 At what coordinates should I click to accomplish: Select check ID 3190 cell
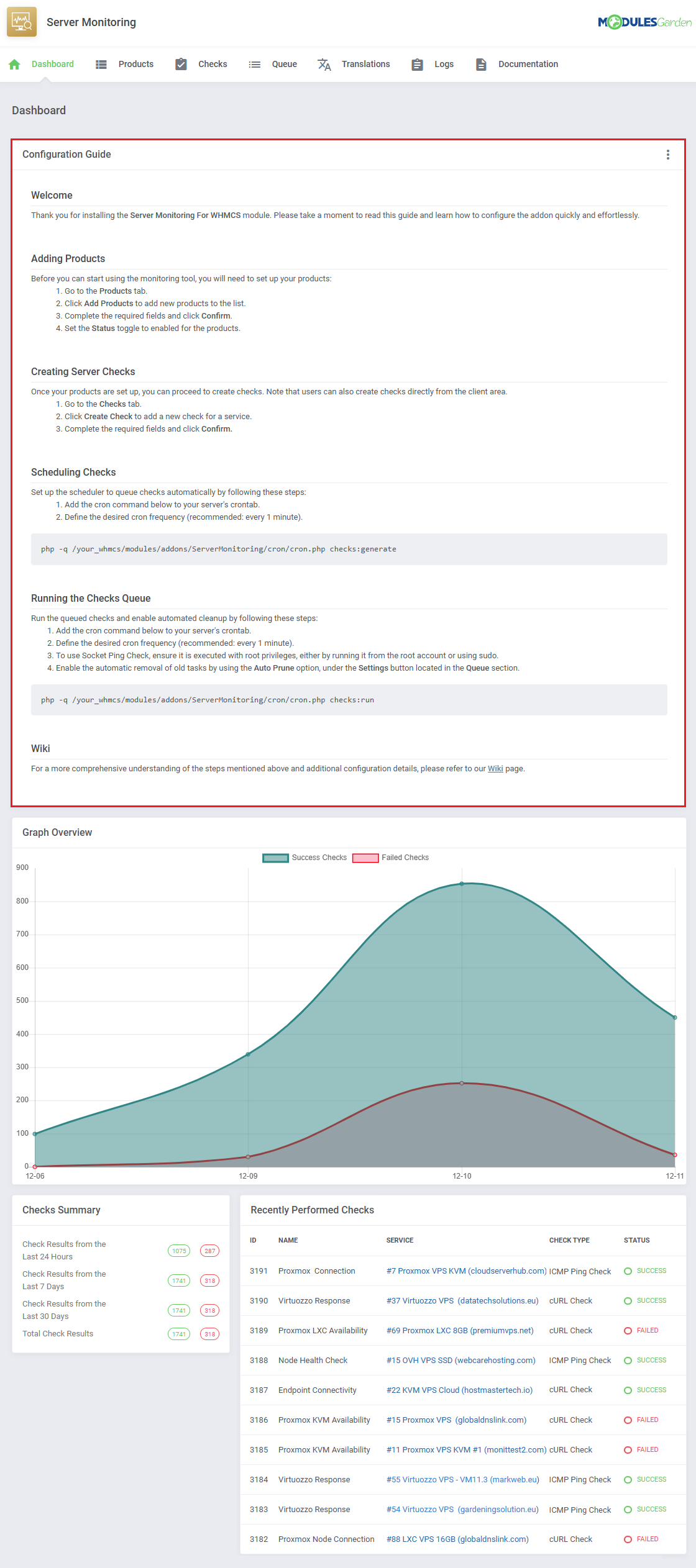(x=259, y=1300)
